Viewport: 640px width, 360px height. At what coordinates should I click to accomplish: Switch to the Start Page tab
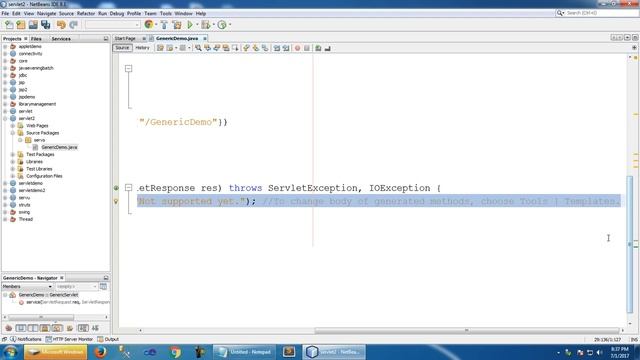[125, 38]
